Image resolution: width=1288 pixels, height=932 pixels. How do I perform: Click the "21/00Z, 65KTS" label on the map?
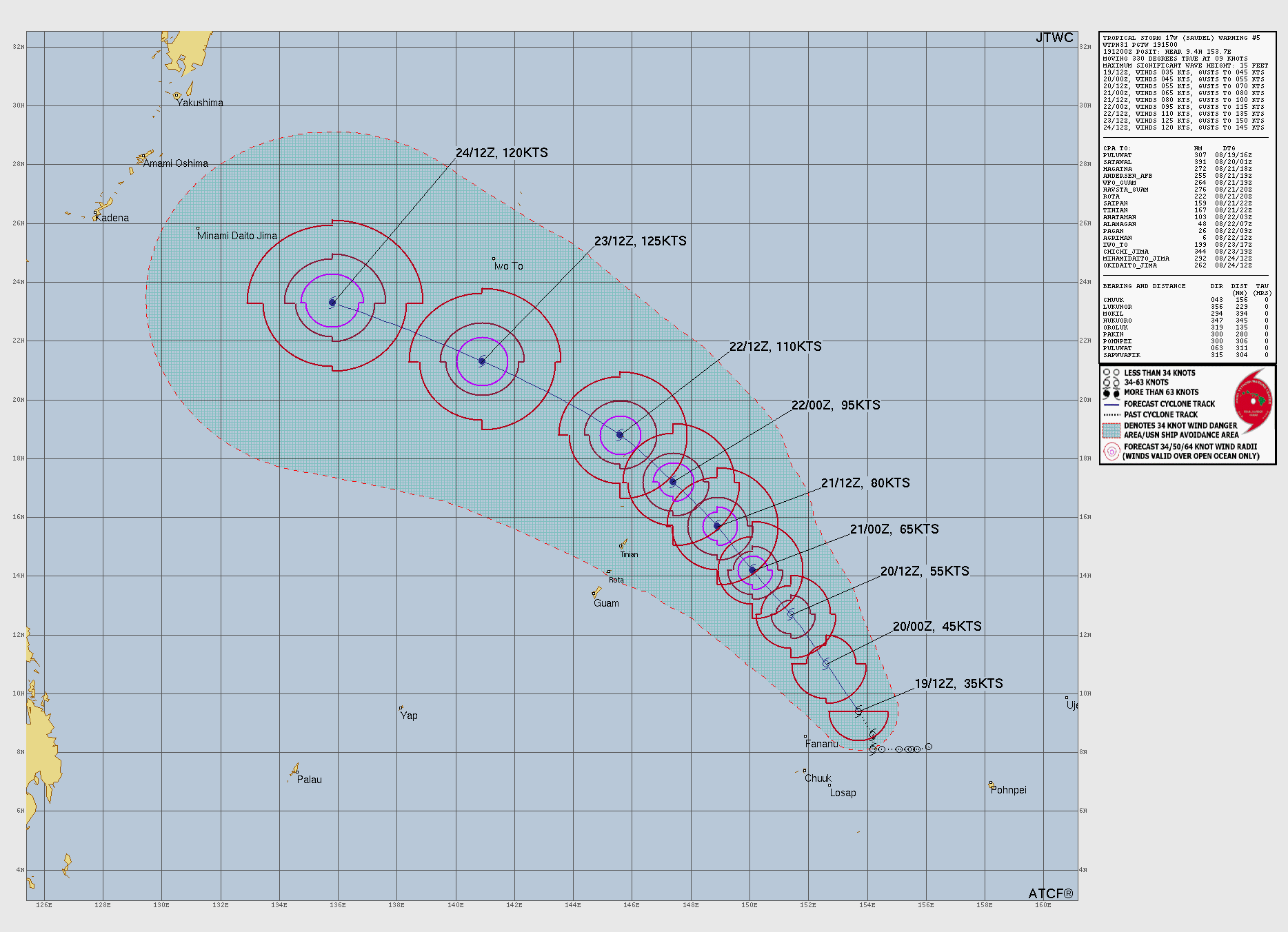pos(894,529)
